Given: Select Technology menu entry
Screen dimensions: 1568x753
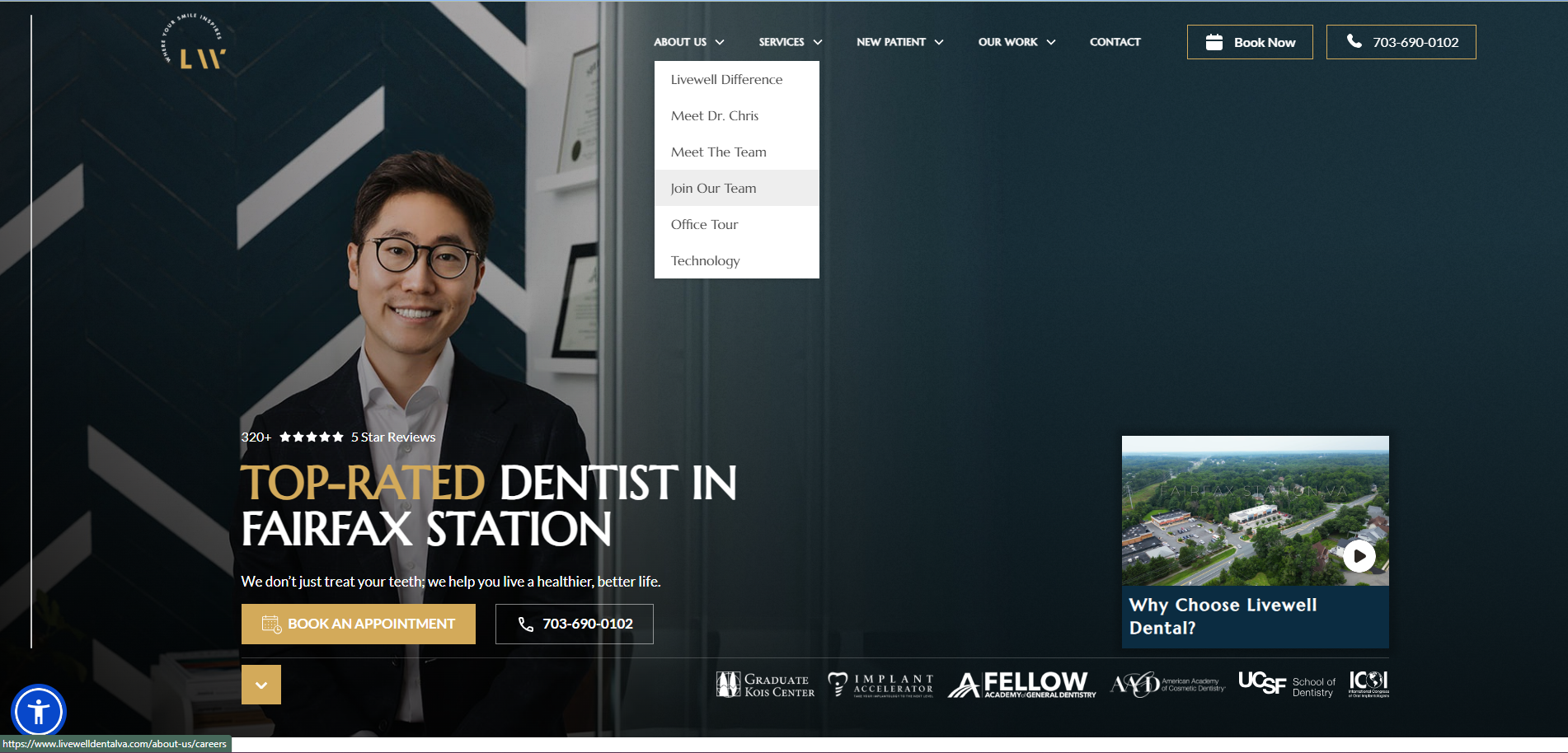Looking at the screenshot, I should pos(737,260).
